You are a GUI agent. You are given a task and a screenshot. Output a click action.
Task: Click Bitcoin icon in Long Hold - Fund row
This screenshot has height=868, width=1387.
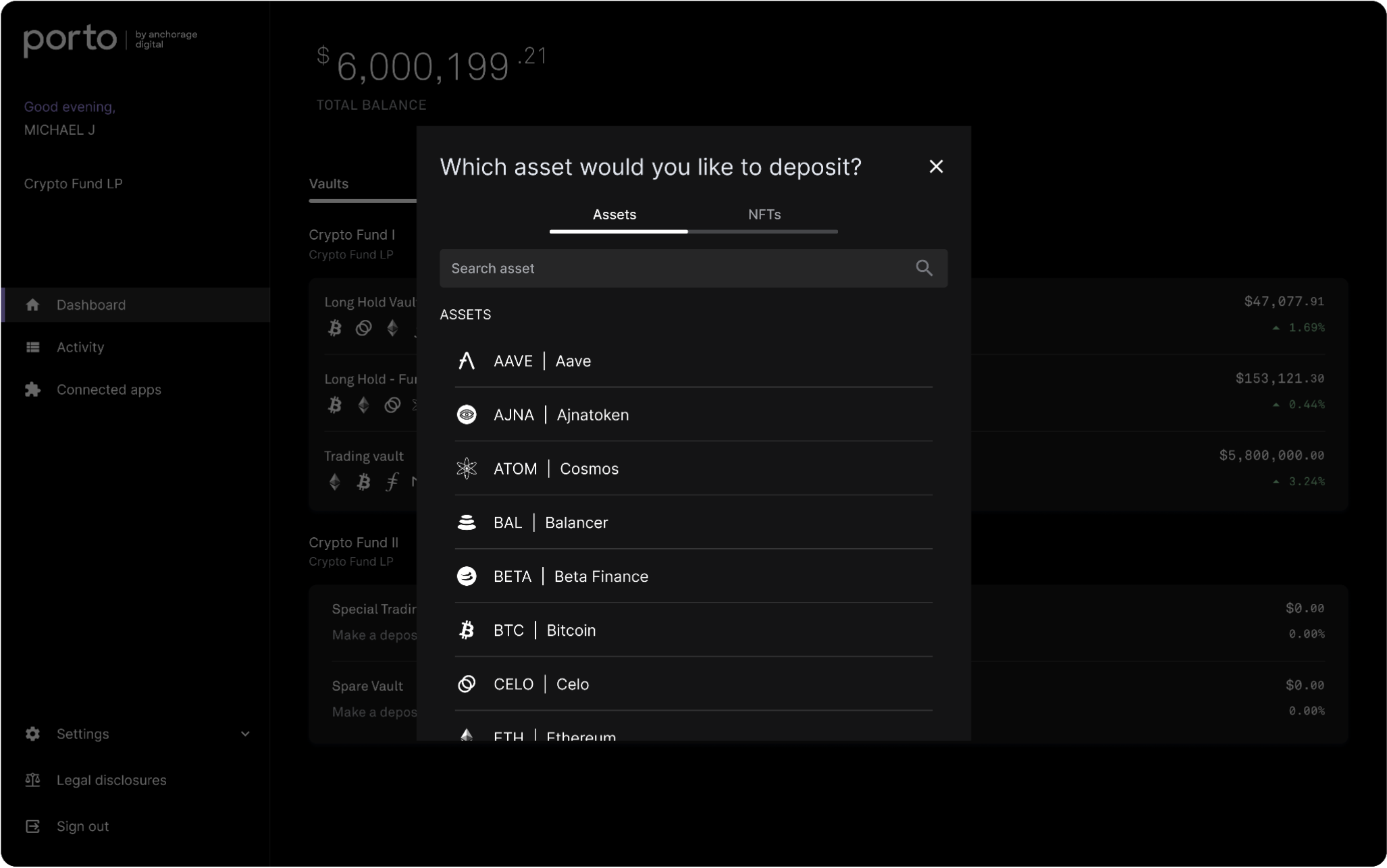tap(335, 406)
